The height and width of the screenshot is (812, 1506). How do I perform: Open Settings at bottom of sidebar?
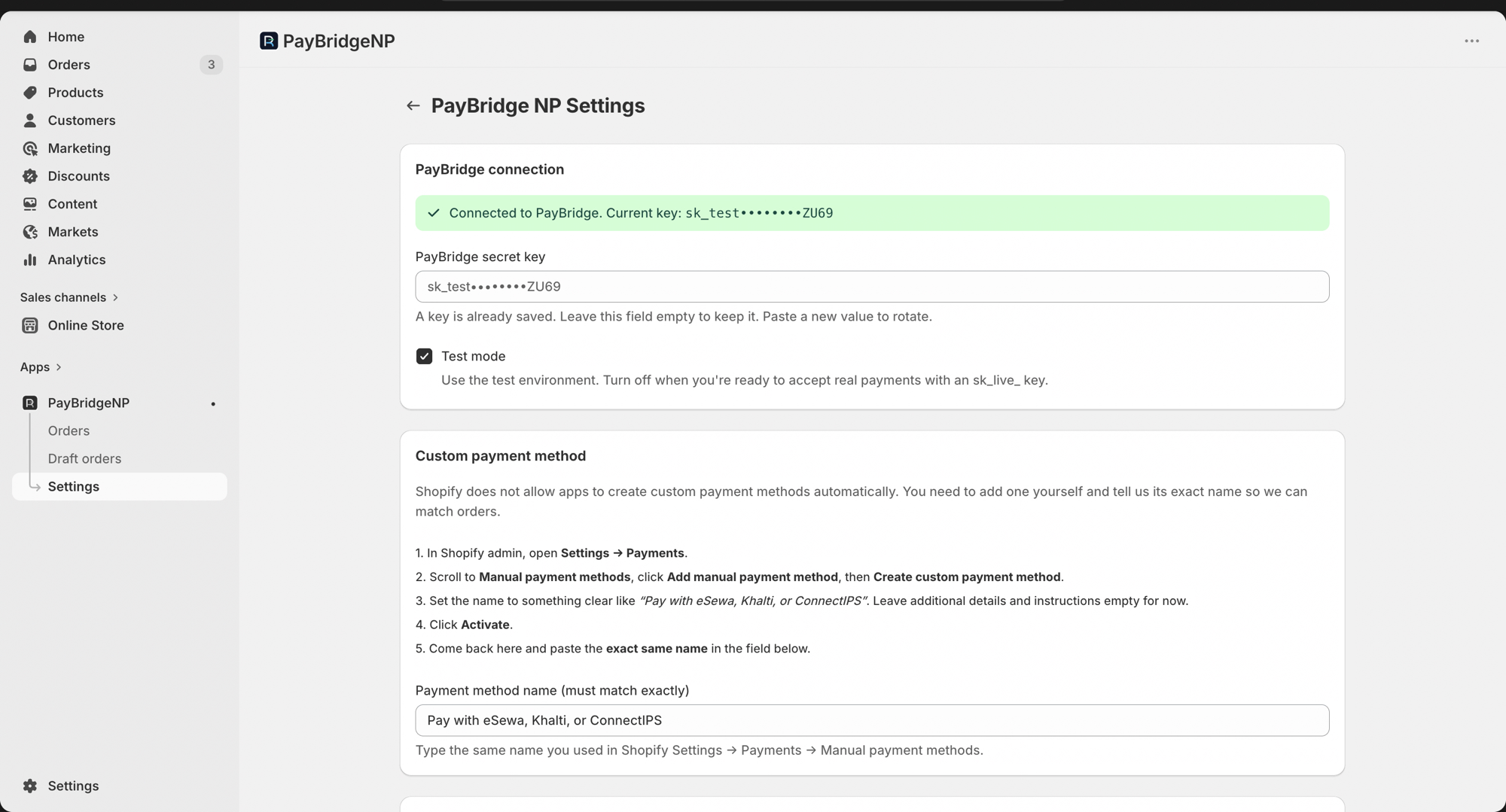pyautogui.click(x=73, y=786)
